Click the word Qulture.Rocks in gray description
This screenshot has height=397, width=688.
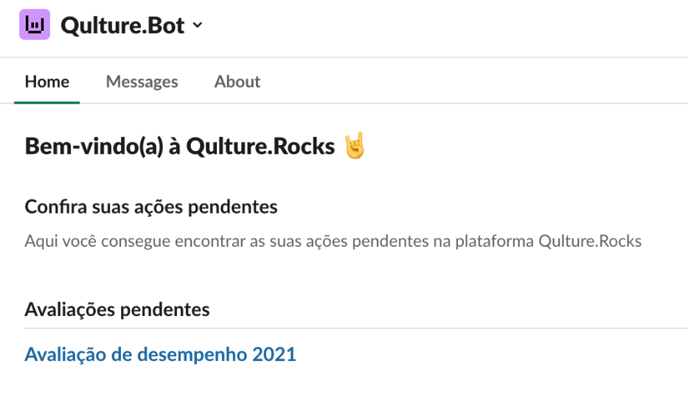coord(590,241)
